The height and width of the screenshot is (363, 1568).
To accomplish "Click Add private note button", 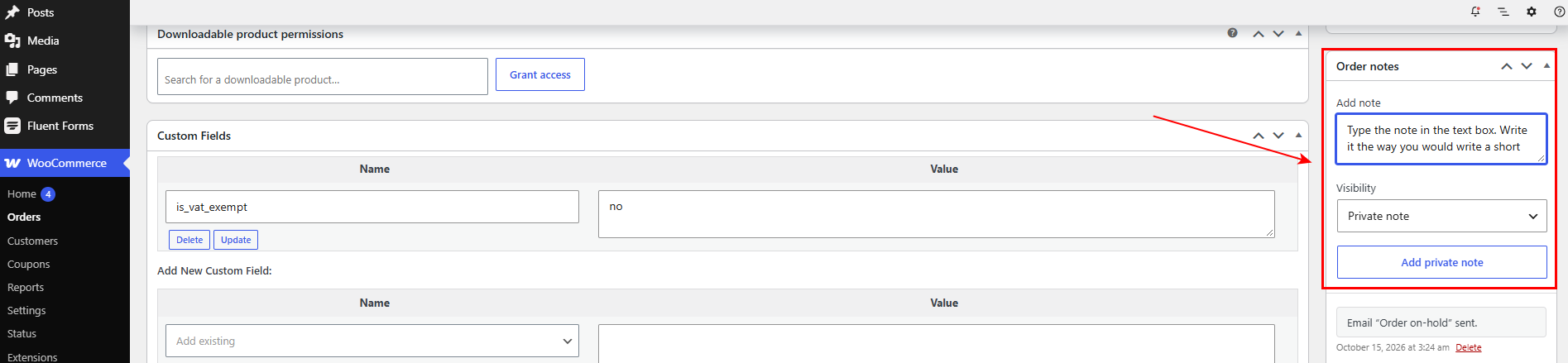I will (1442, 262).
